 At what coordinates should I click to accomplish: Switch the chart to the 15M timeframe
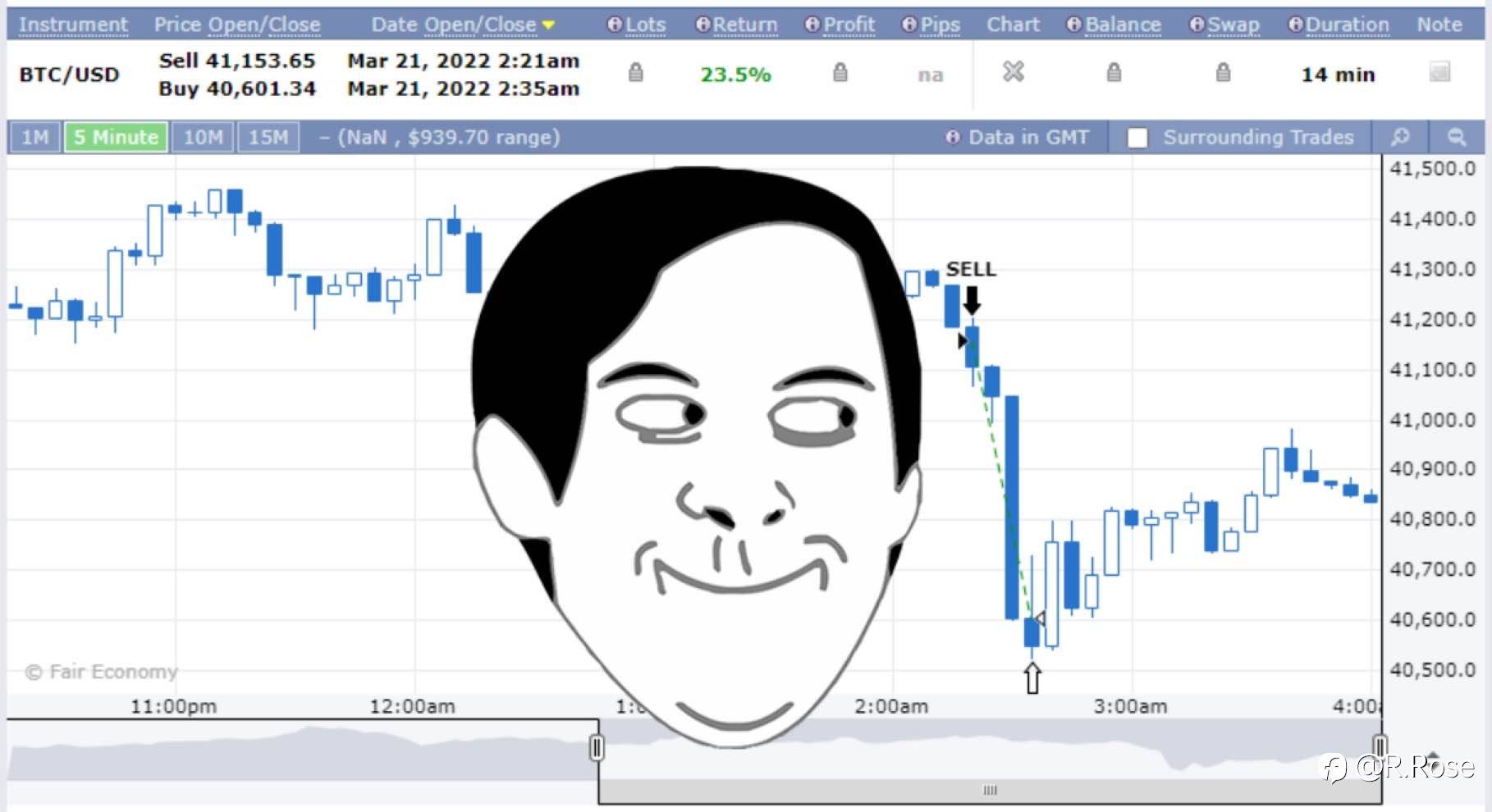tap(268, 137)
